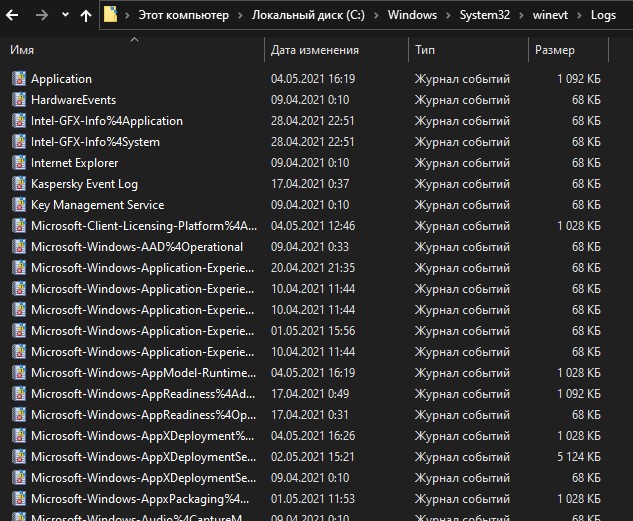Click the Intel-GFX-Info%4System file icon
The width and height of the screenshot is (633, 521).
pyautogui.click(x=18, y=141)
